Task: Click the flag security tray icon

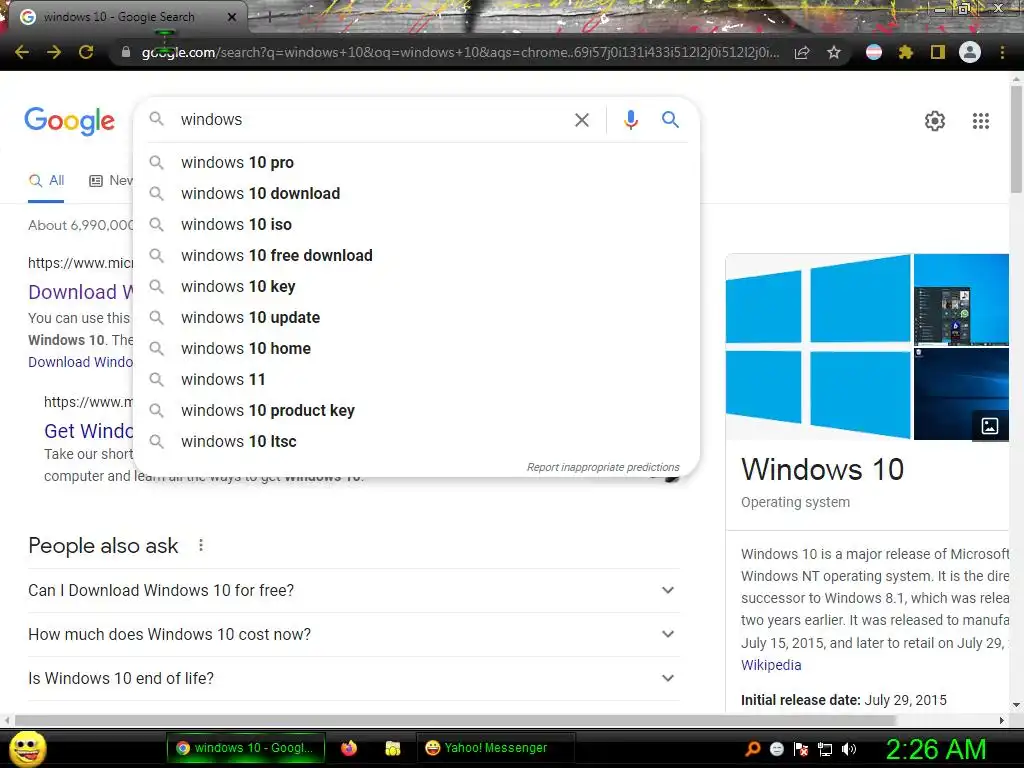Action: [x=801, y=749]
